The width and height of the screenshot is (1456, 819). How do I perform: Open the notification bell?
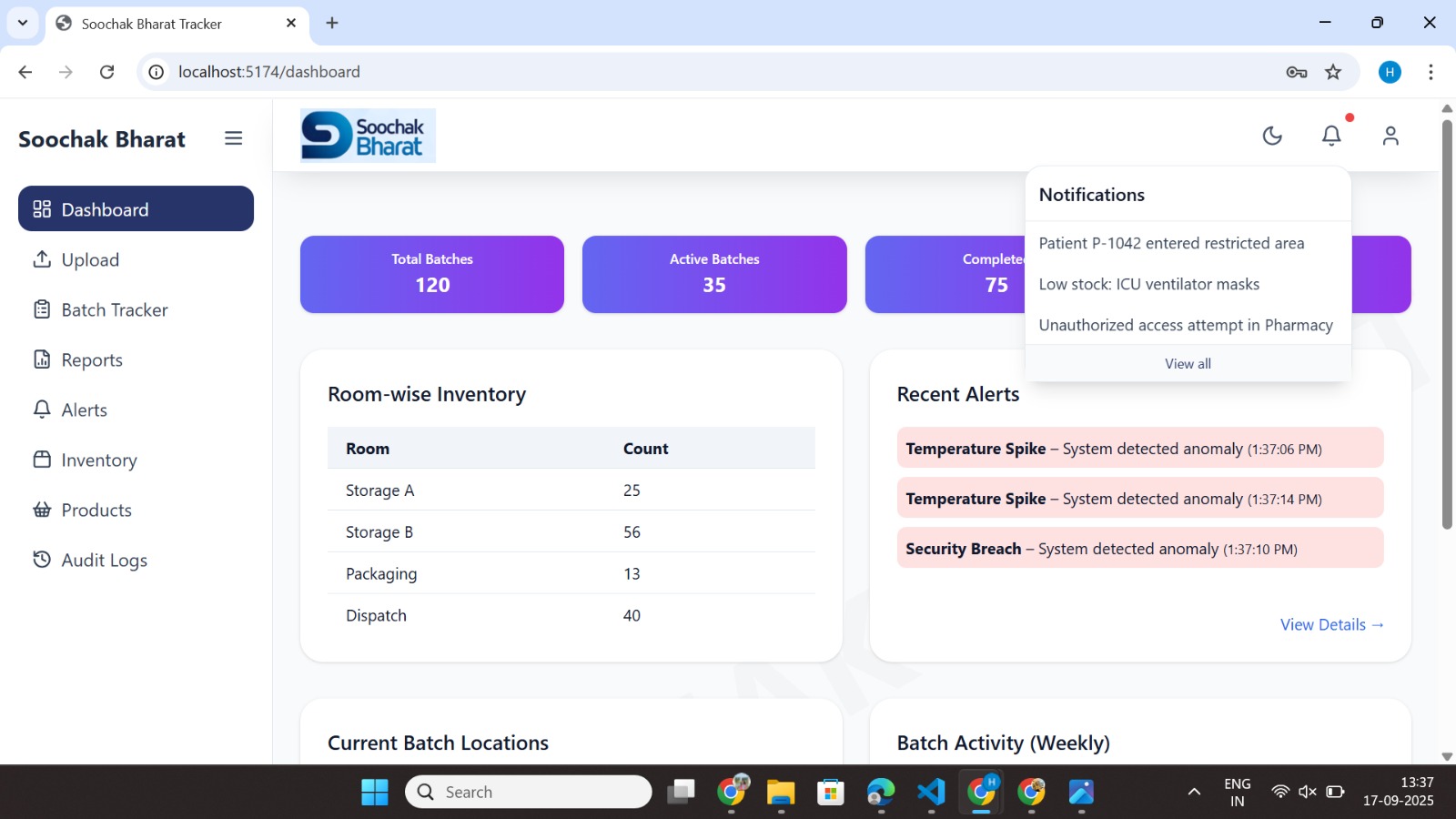pos(1331,136)
